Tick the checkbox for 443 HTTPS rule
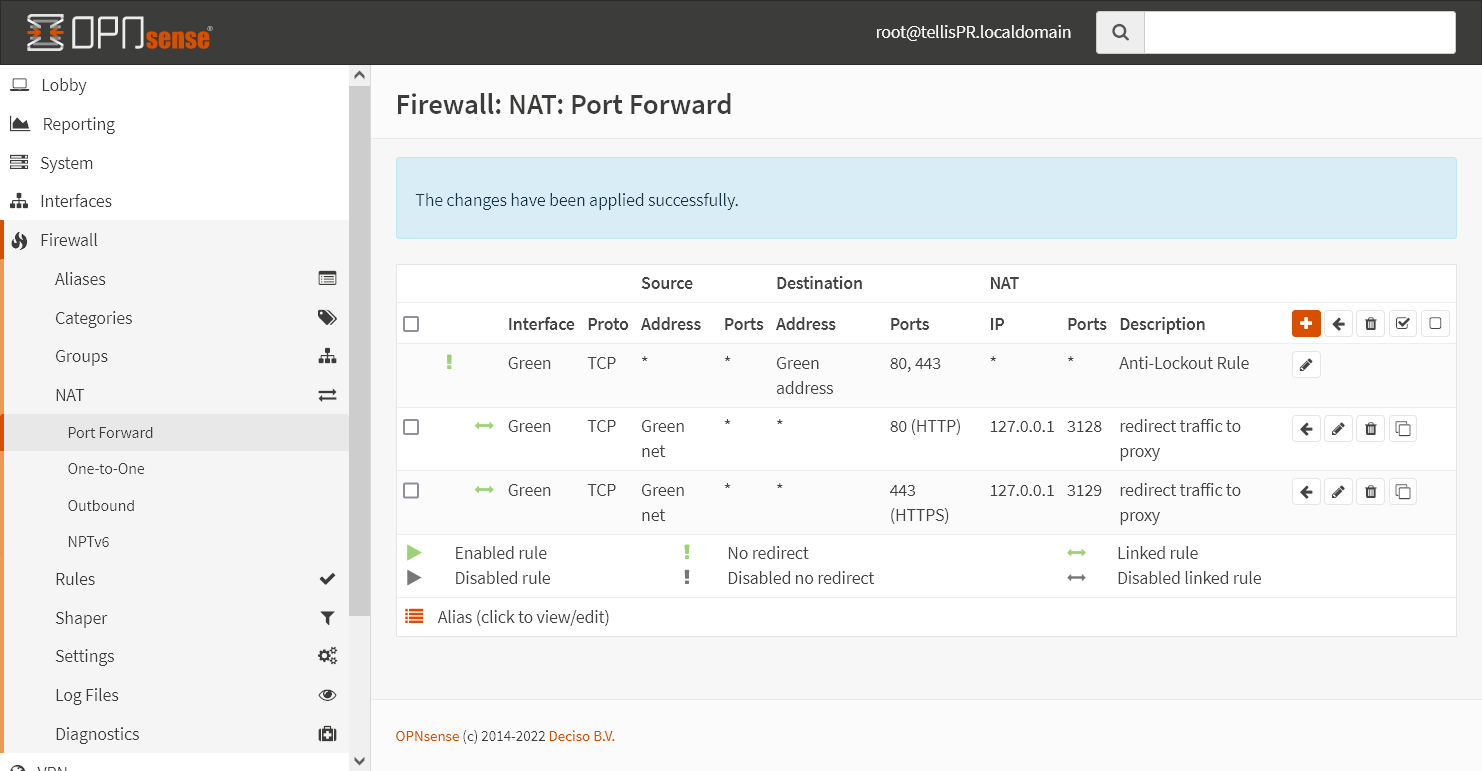This screenshot has width=1482, height=771. [x=411, y=491]
